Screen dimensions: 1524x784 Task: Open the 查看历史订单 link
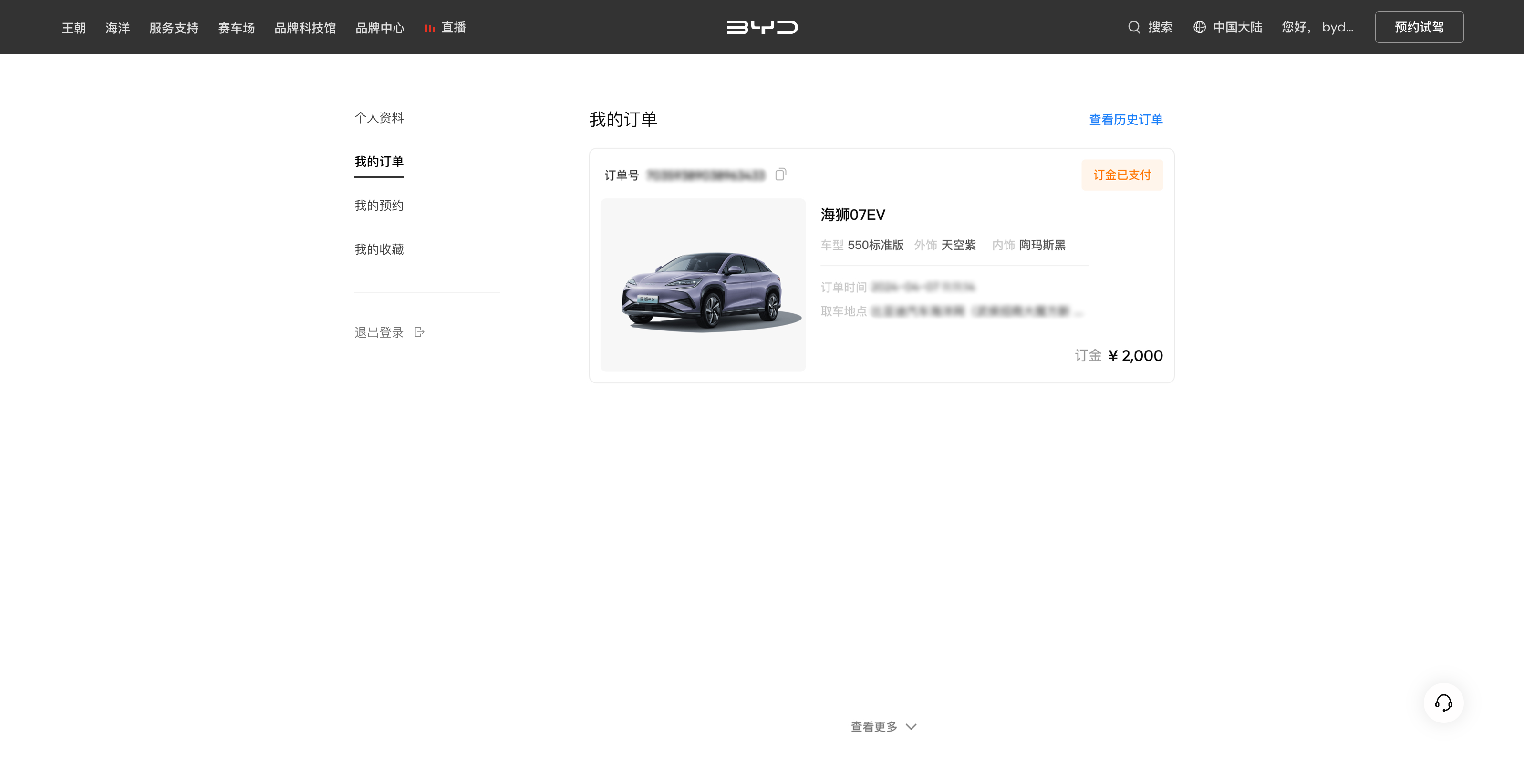(1125, 120)
